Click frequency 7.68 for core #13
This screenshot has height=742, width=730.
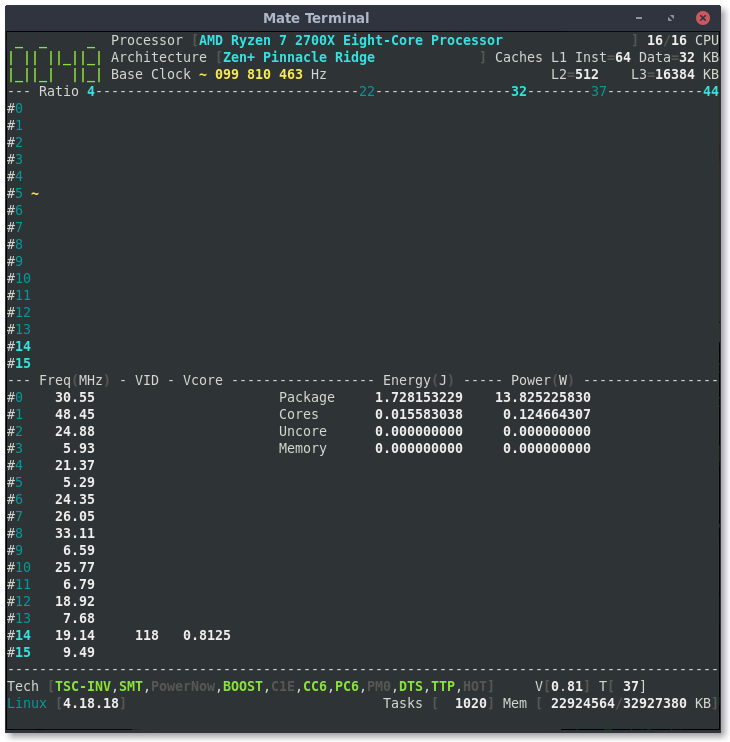pyautogui.click(x=79, y=619)
